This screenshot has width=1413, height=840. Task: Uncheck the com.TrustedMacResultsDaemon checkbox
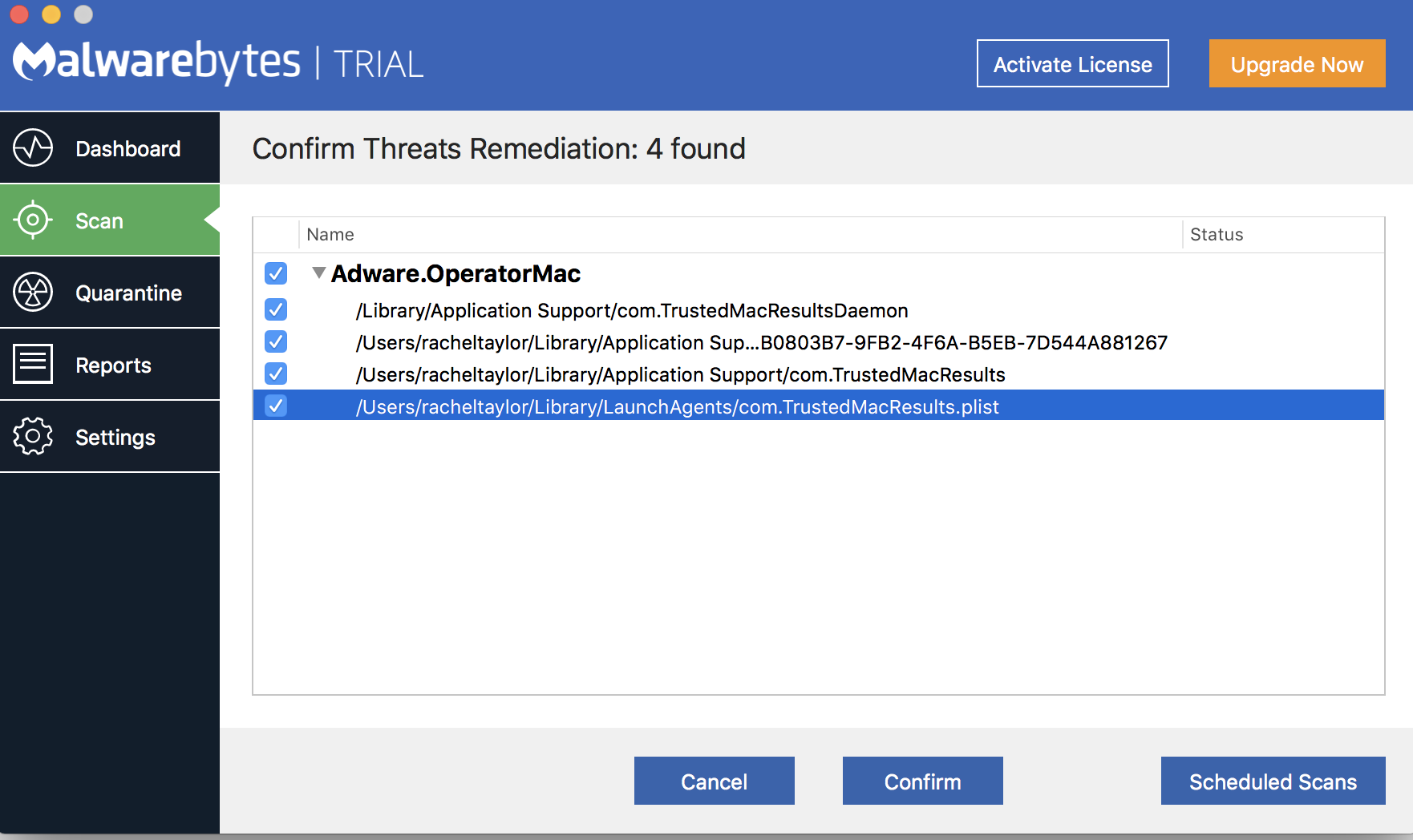click(276, 309)
